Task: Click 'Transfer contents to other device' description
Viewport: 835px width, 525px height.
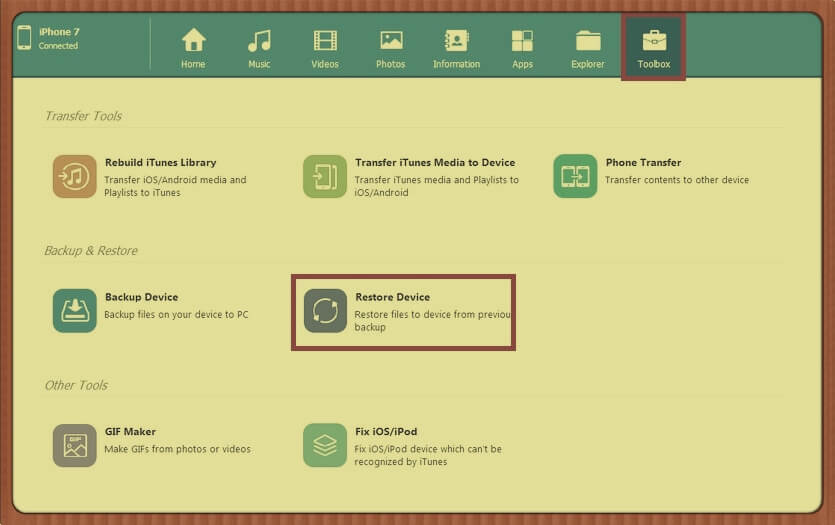Action: [677, 180]
